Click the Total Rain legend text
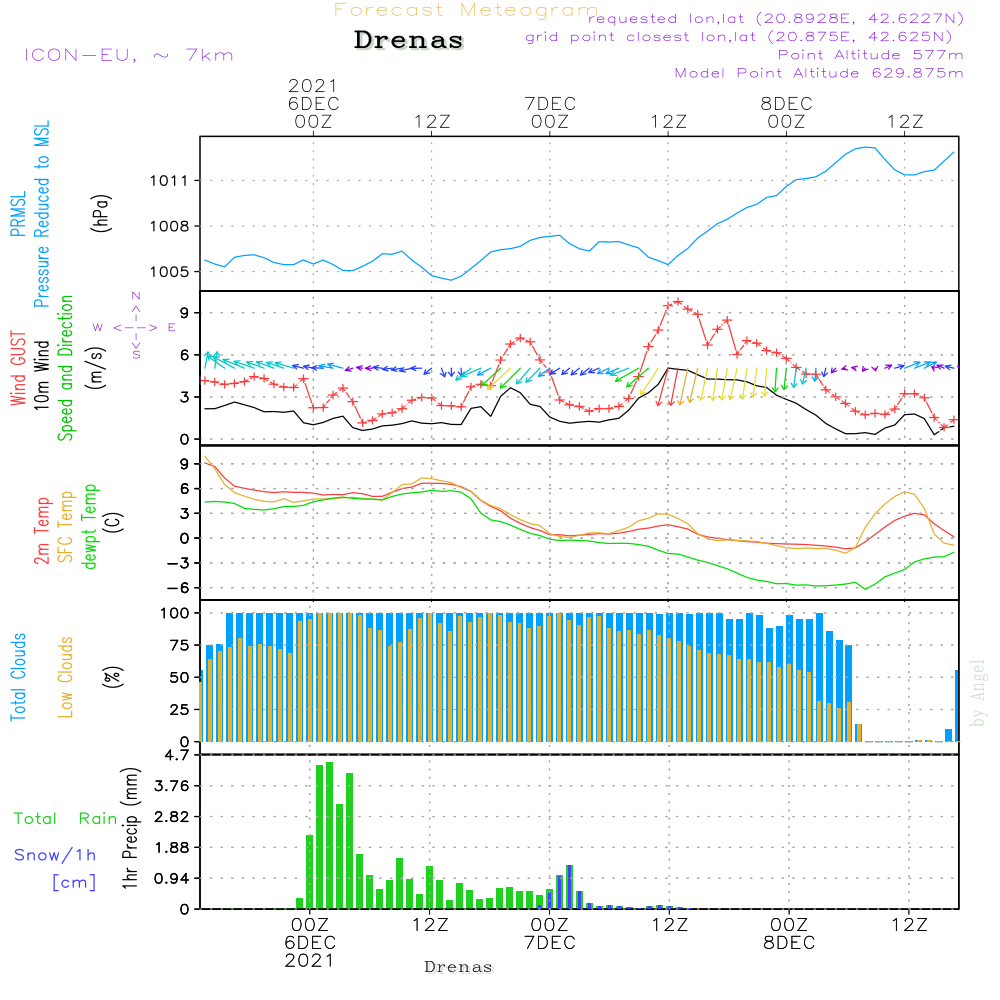Viewport: 1000px width, 1000px height. [x=66, y=819]
